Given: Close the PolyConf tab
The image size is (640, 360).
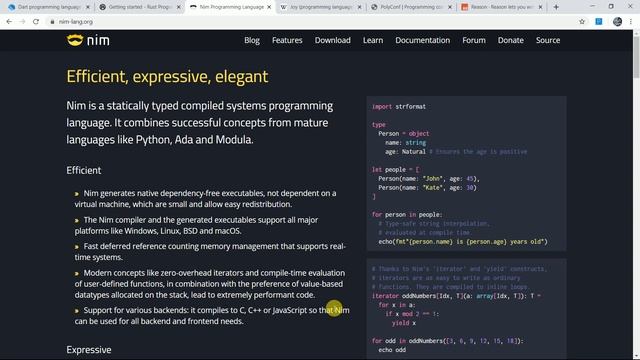Looking at the screenshot, I should [x=450, y=7].
